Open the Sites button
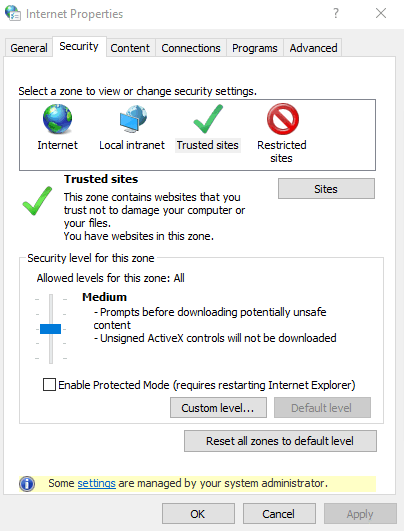 [326, 189]
